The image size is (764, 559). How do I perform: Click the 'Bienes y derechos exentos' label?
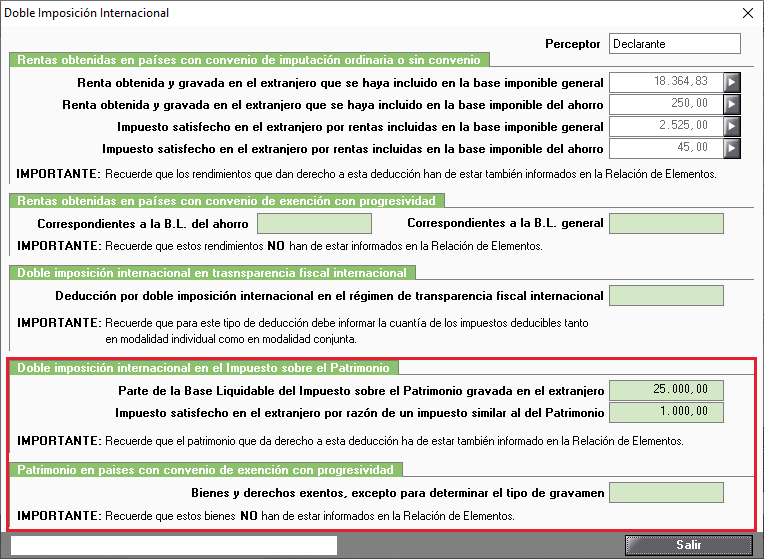click(398, 493)
